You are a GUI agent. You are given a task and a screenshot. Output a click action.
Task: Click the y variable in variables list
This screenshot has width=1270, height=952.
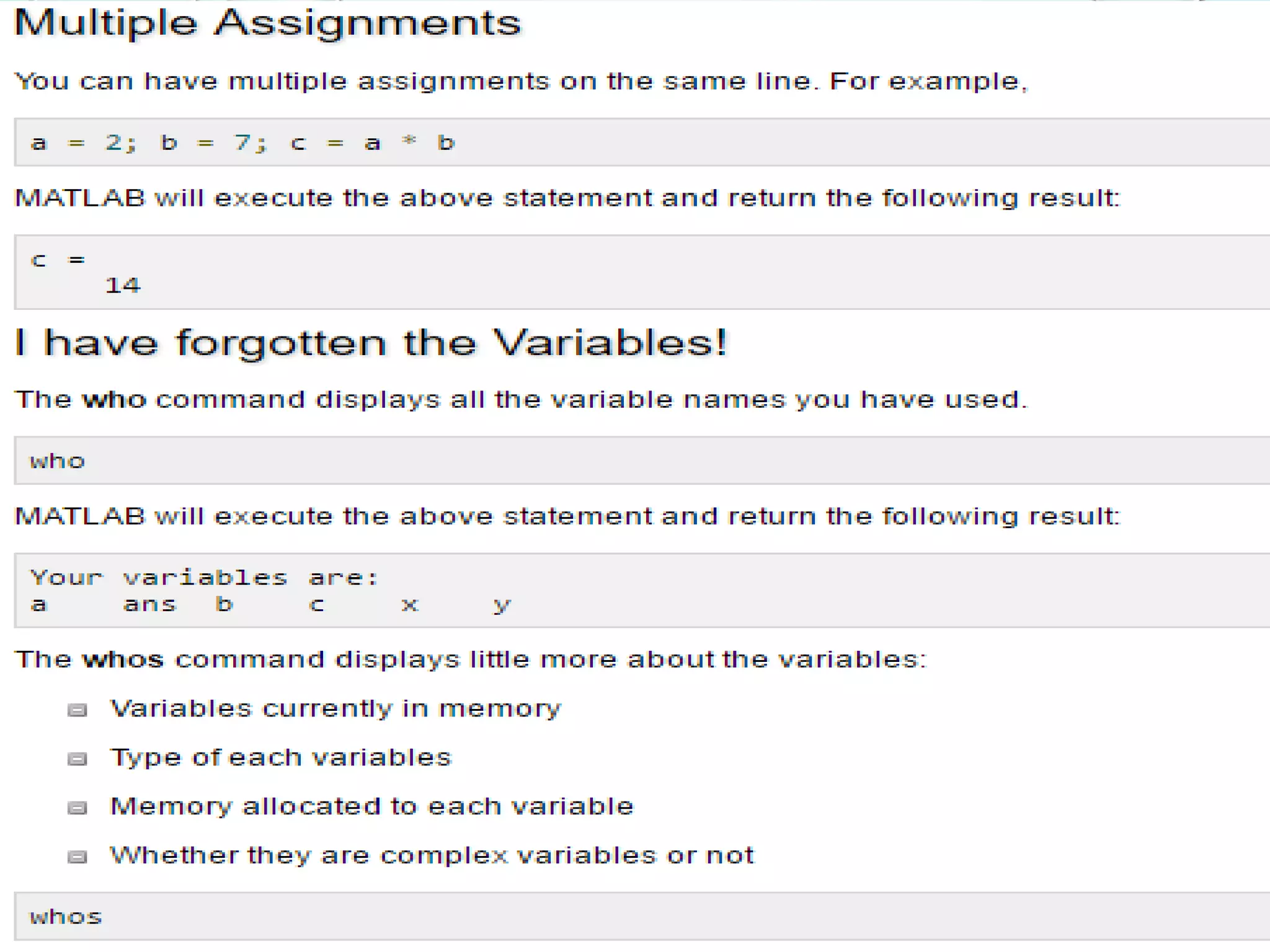pos(502,605)
